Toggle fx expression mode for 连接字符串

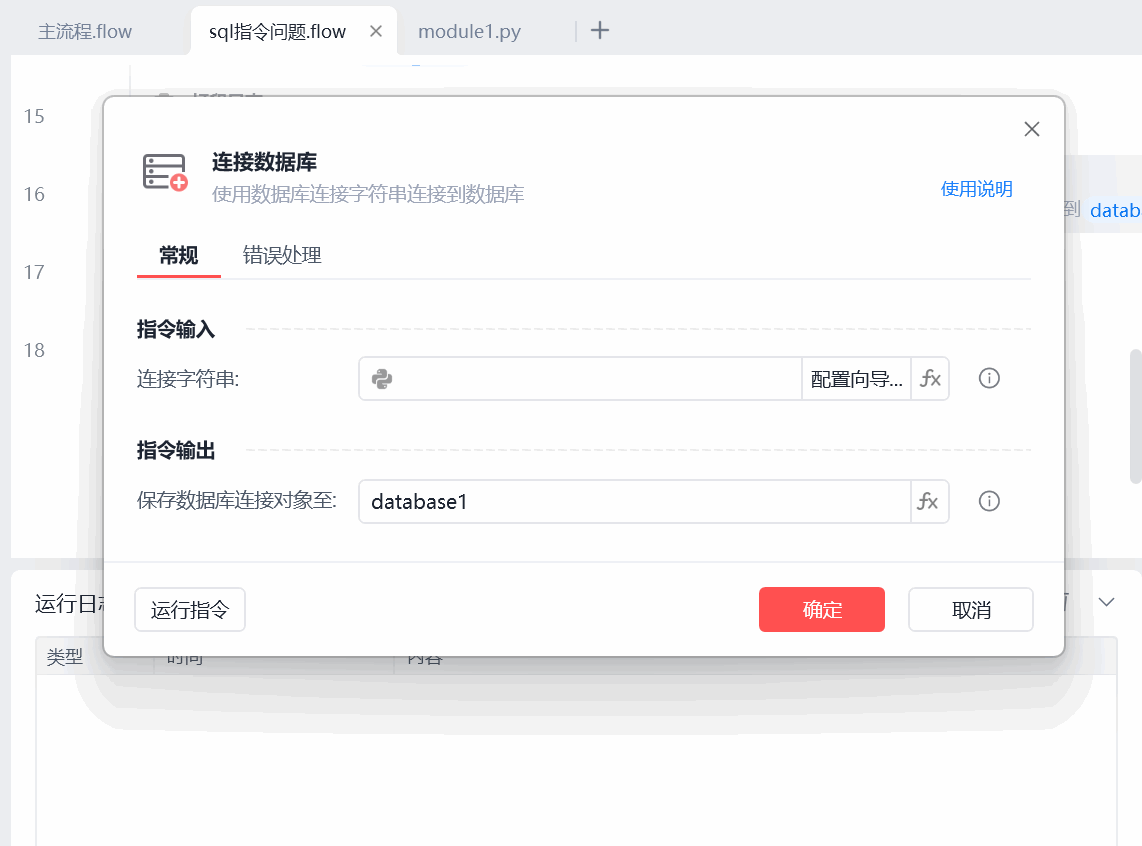click(930, 379)
